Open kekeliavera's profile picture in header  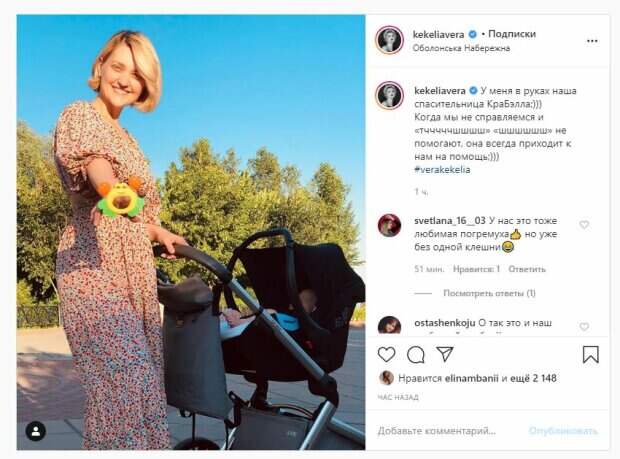pyautogui.click(x=389, y=40)
